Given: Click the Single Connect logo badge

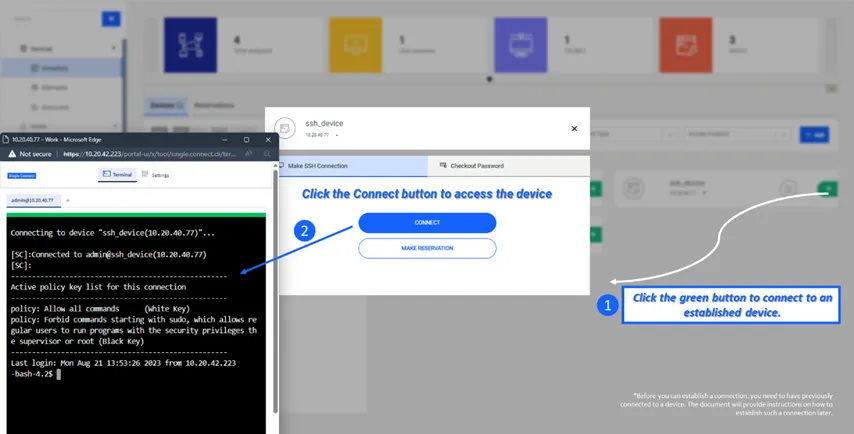Looking at the screenshot, I should tap(22, 175).
